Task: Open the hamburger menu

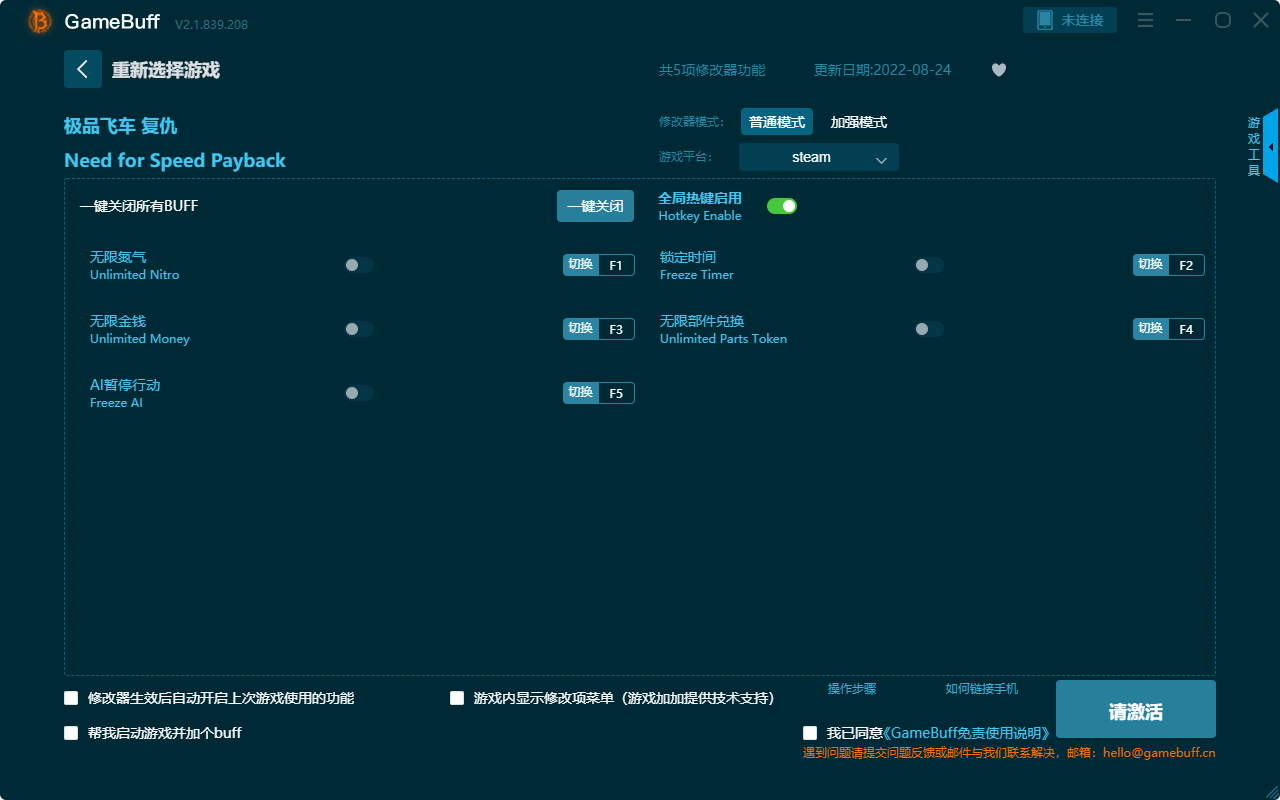Action: [1144, 20]
